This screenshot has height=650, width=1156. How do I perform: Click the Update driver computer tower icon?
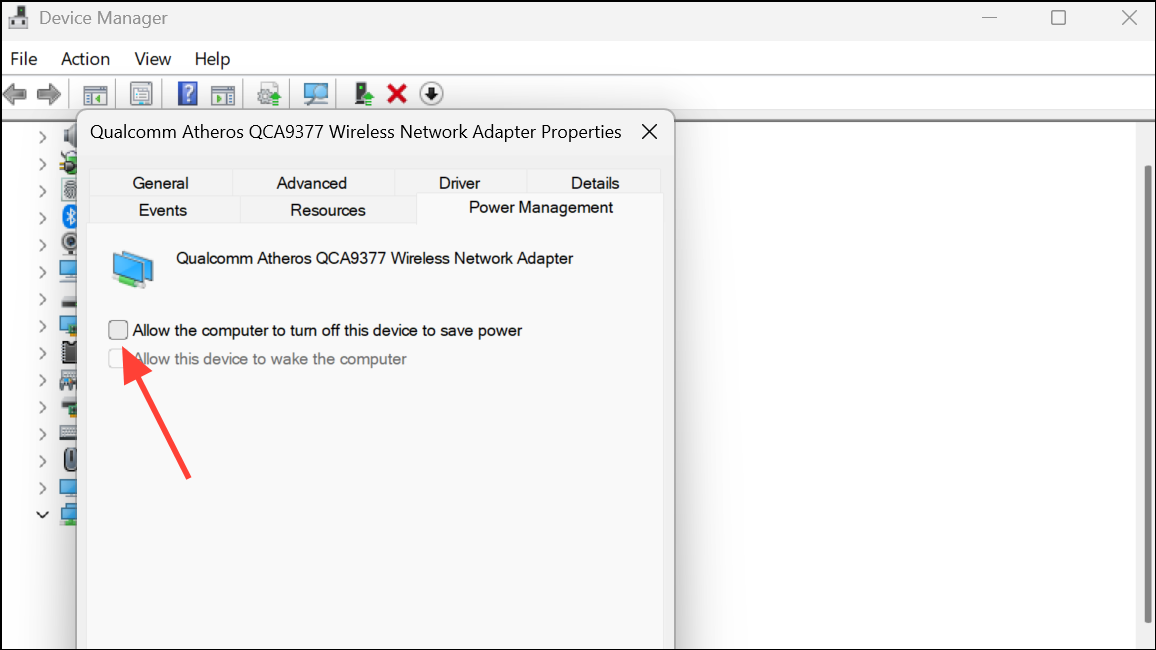point(363,94)
